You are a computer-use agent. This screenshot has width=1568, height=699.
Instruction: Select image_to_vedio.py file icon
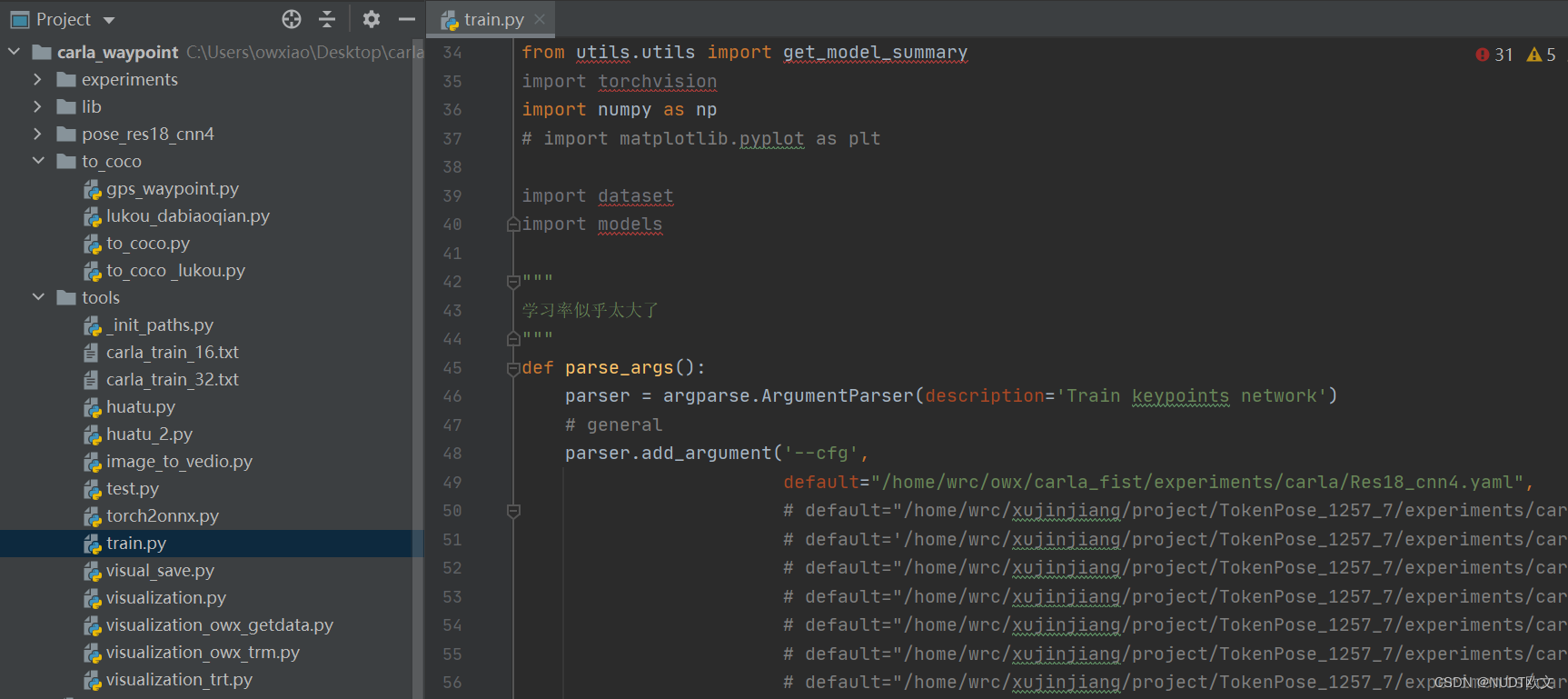pyautogui.click(x=92, y=462)
